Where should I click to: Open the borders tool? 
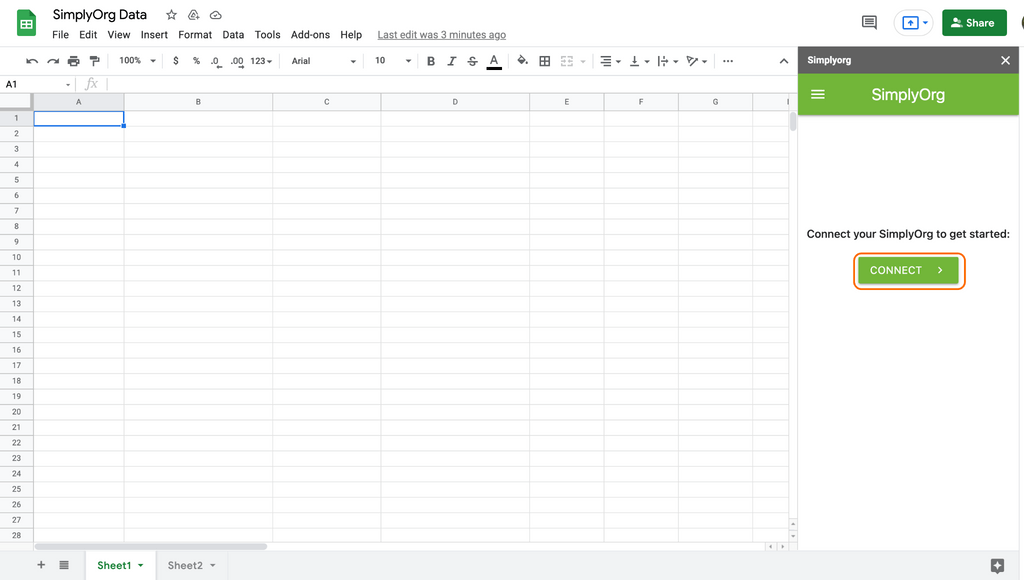click(x=545, y=61)
